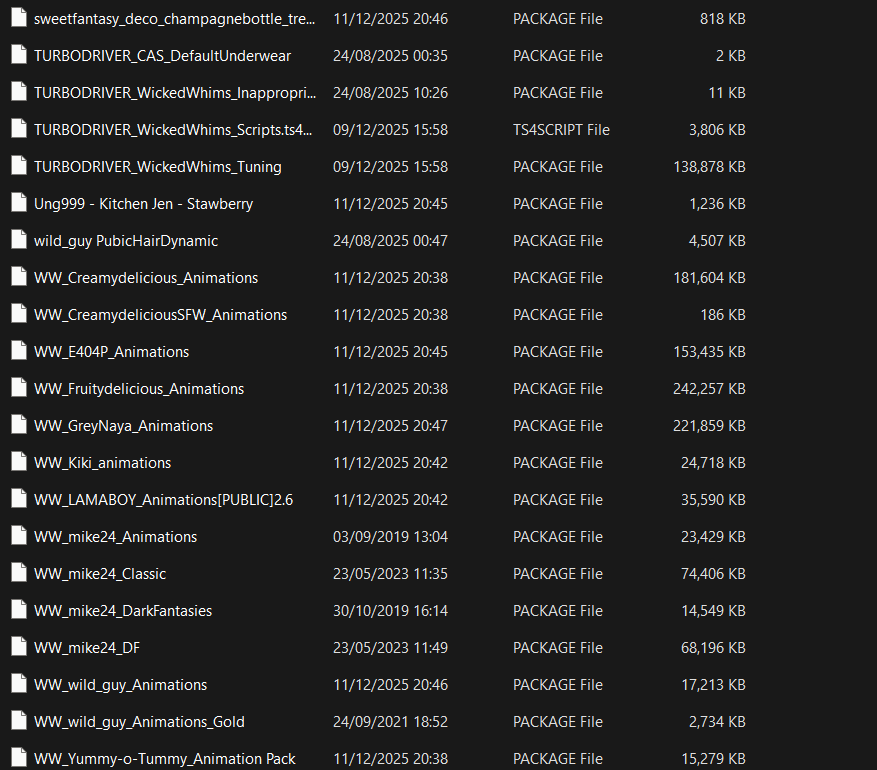Select WW_mike24_Animations file name

115,537
